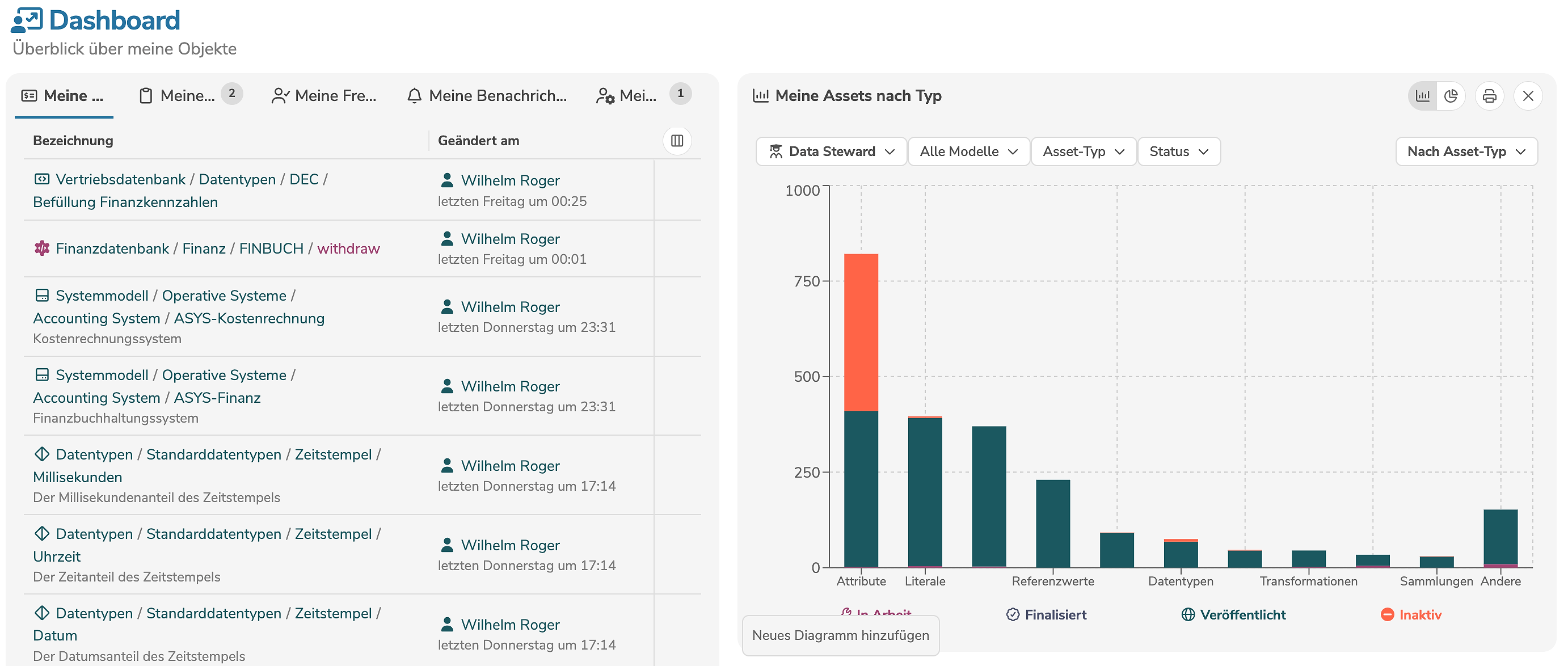Open column configuration icon in table header
The width and height of the screenshot is (1568, 666).
(x=677, y=141)
